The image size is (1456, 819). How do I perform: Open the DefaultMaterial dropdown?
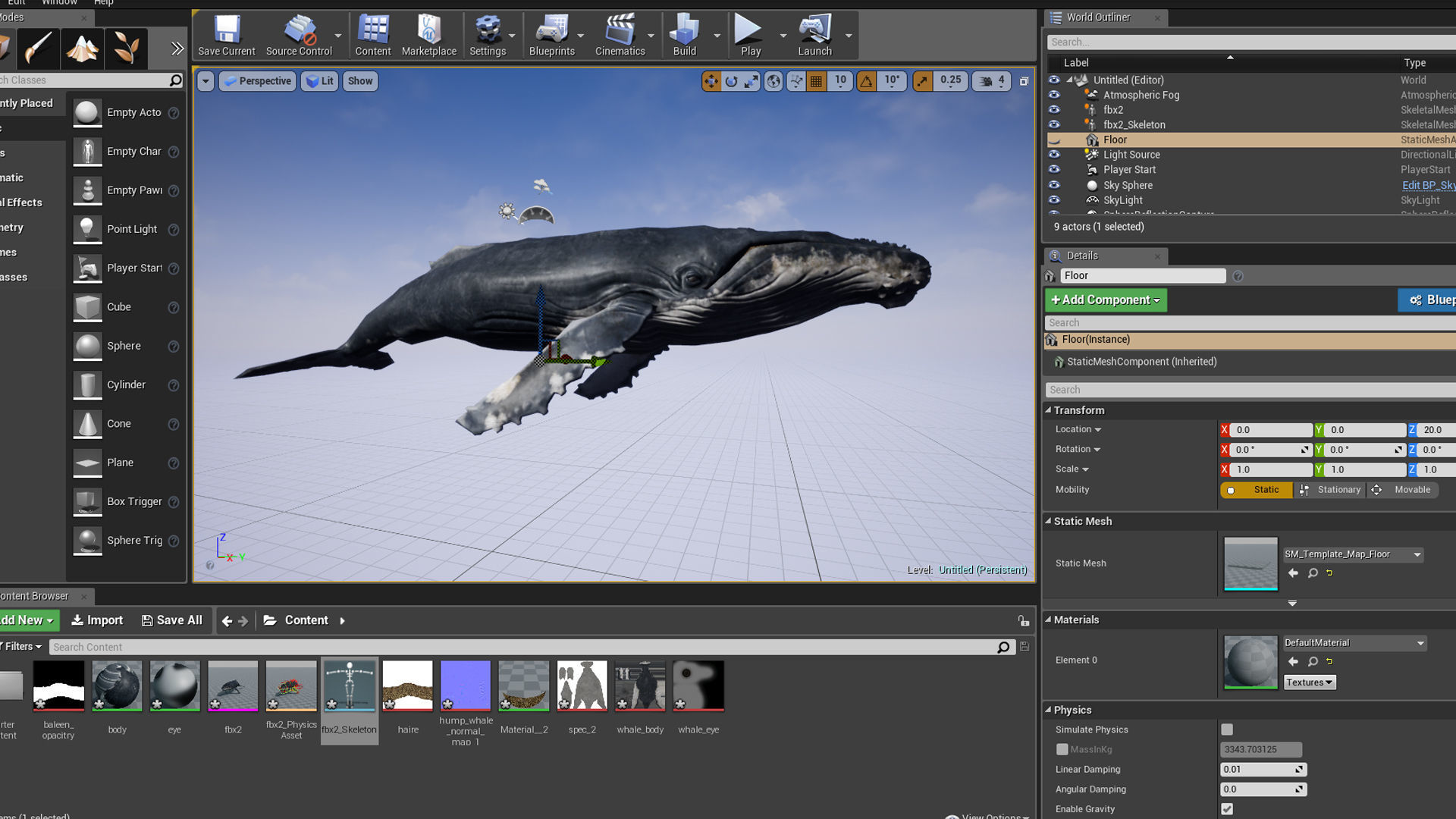(x=1354, y=643)
